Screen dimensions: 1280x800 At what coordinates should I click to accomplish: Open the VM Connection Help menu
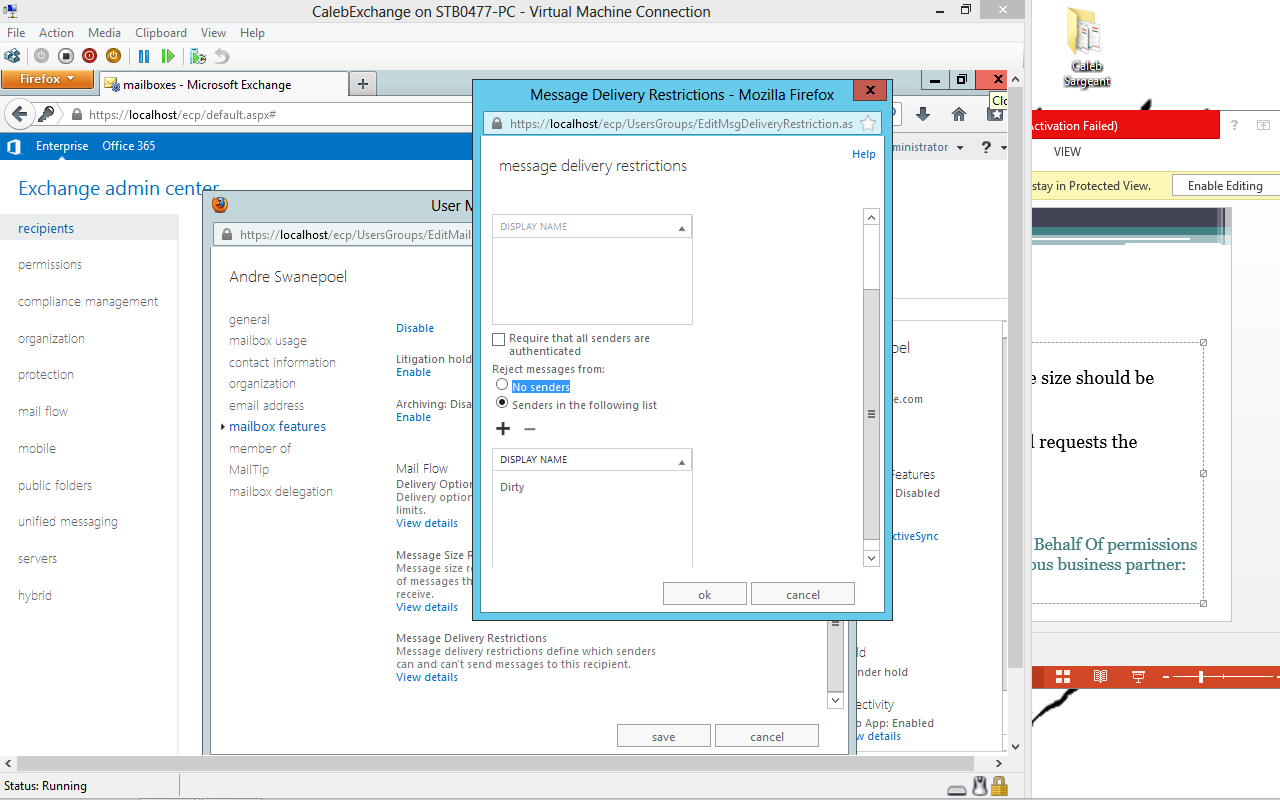point(252,33)
